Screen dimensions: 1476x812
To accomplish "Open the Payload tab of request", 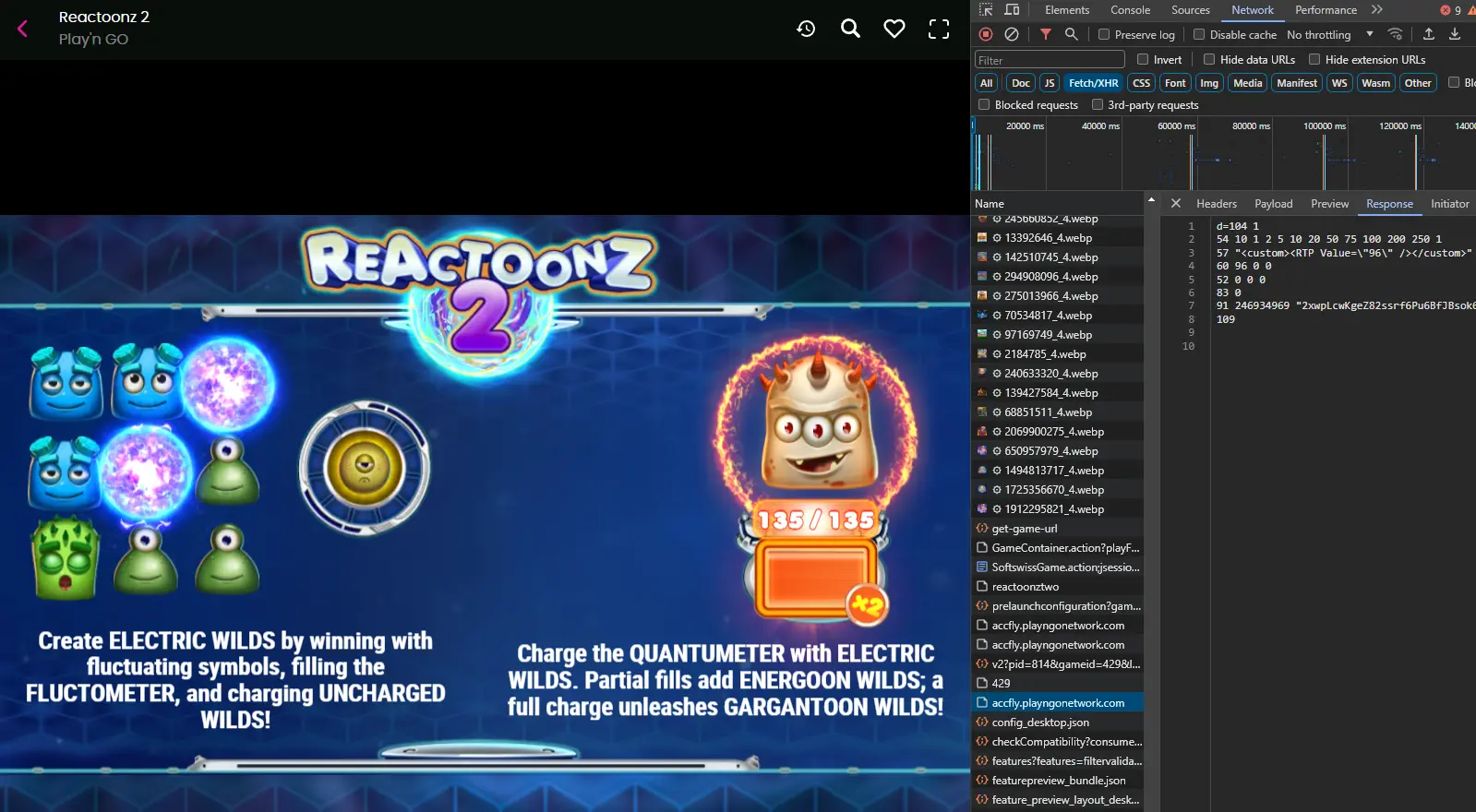I will (x=1273, y=203).
